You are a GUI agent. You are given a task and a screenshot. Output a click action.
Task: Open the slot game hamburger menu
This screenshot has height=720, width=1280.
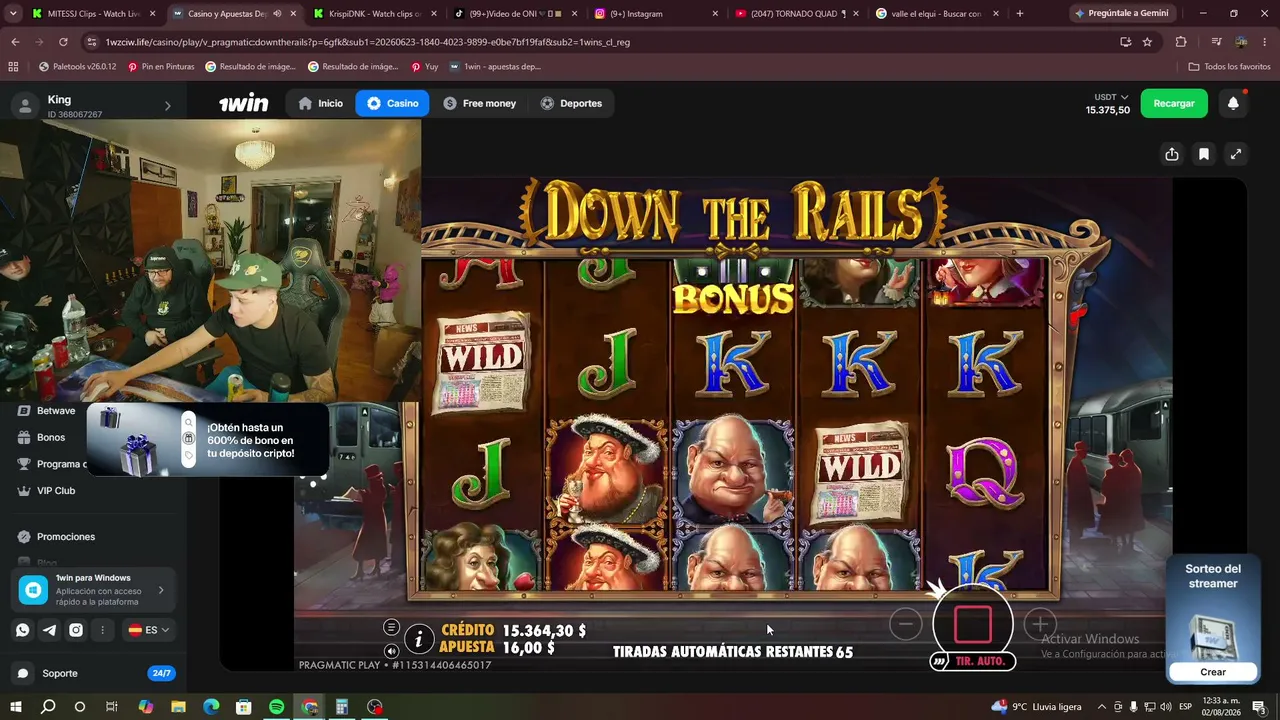(391, 627)
